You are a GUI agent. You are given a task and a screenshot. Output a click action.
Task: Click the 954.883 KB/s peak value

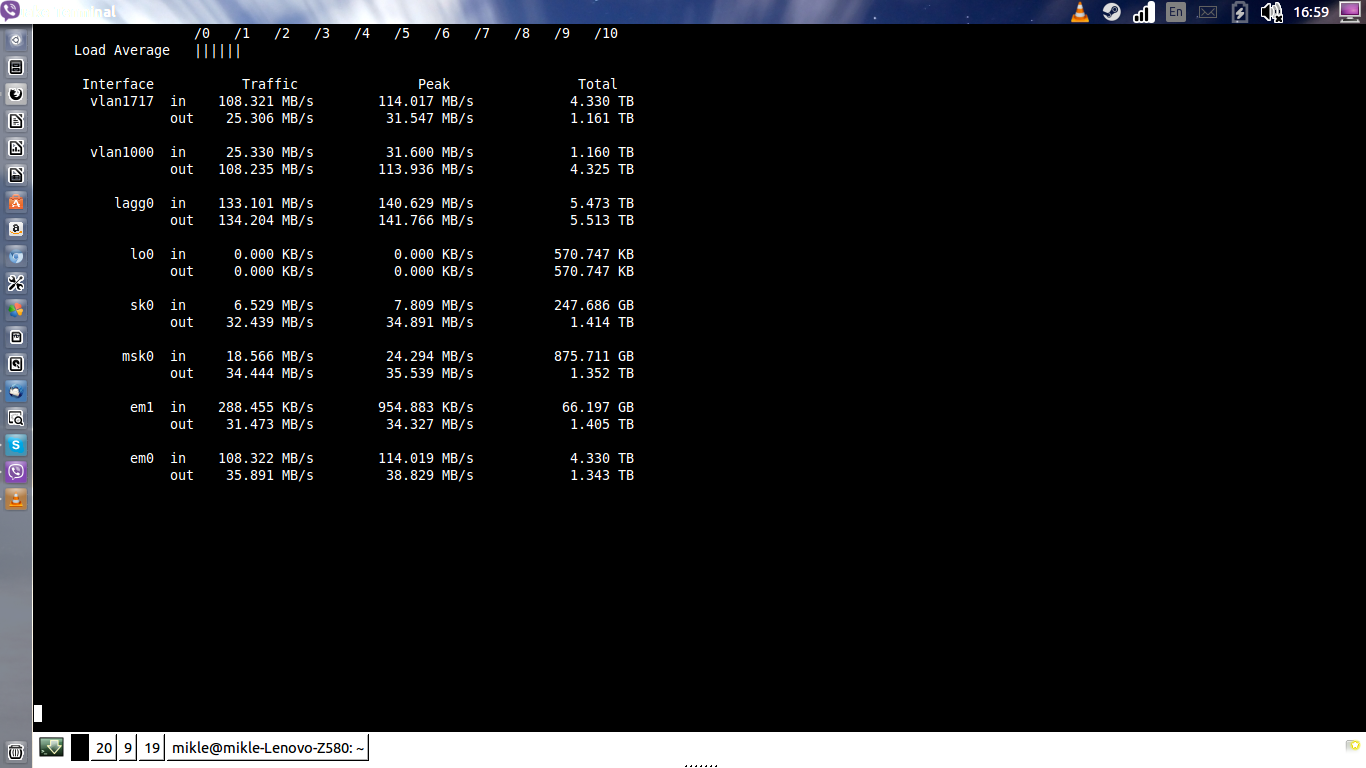426,407
